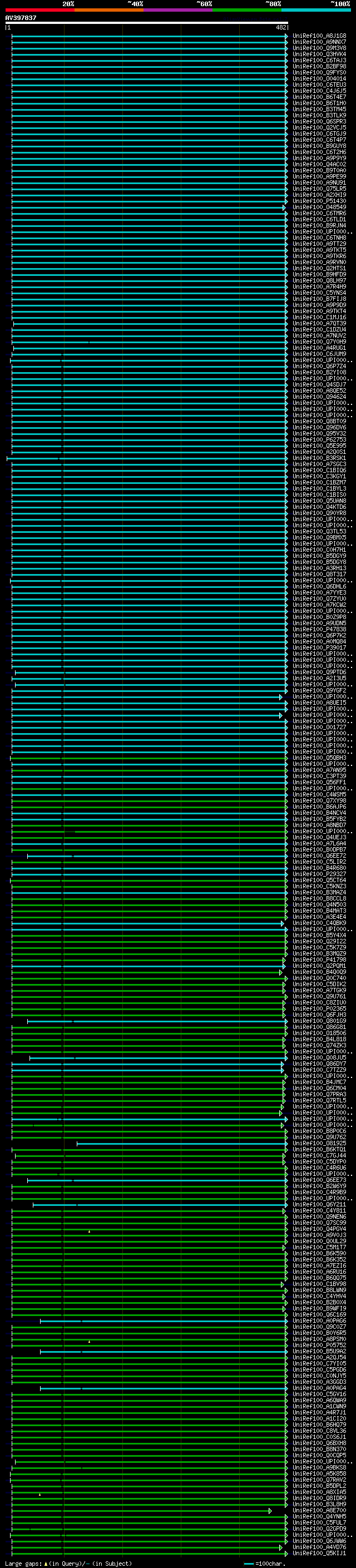Open hit UniRef100_Q9M3V8

(x=319, y=48)
